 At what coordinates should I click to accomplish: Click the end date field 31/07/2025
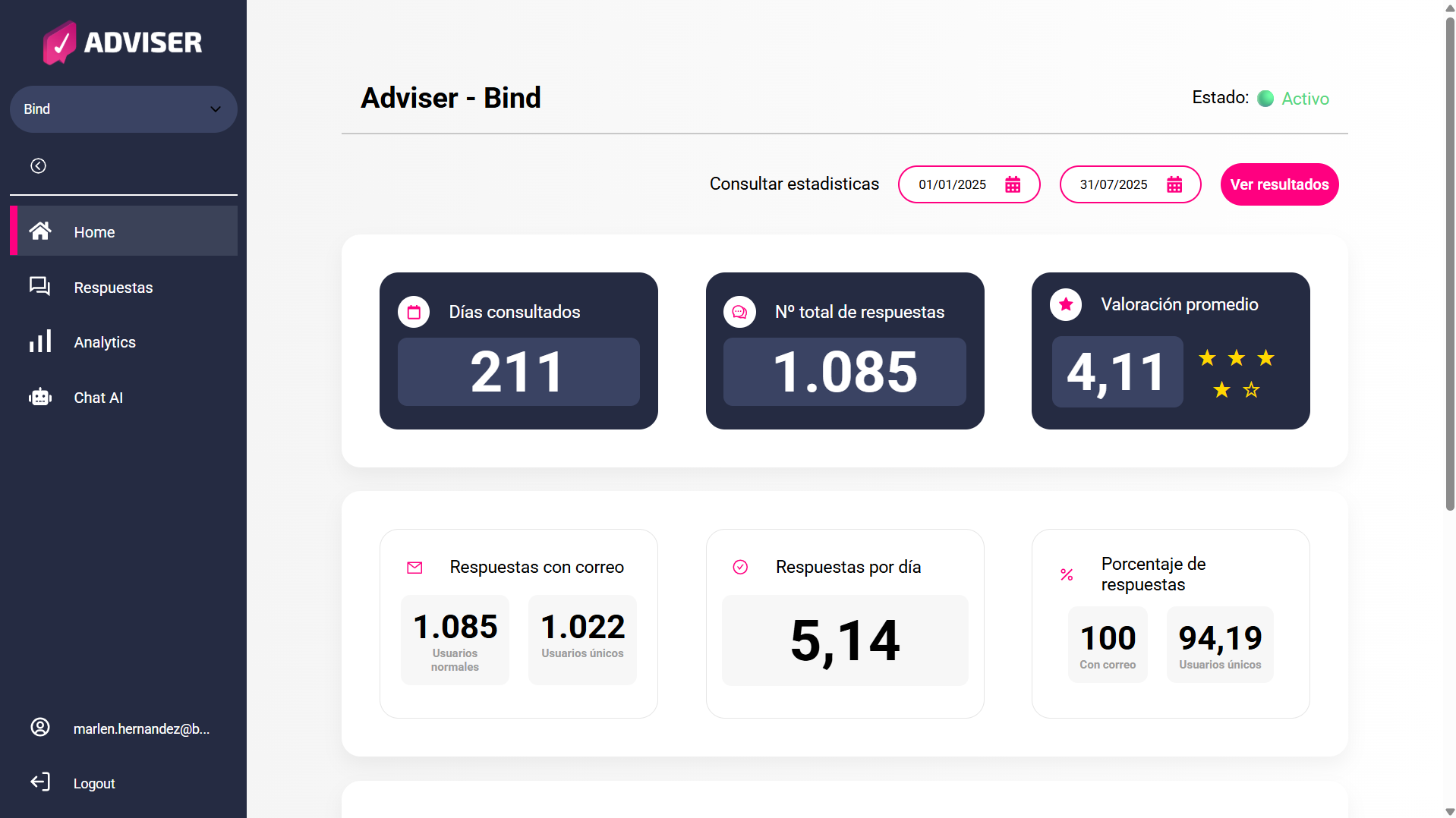click(1130, 184)
